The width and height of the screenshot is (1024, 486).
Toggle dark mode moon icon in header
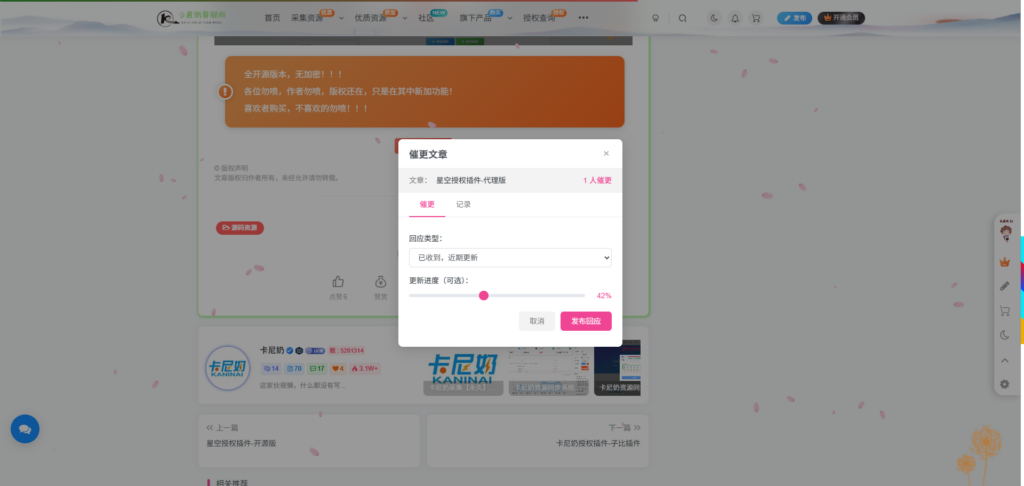tap(714, 18)
